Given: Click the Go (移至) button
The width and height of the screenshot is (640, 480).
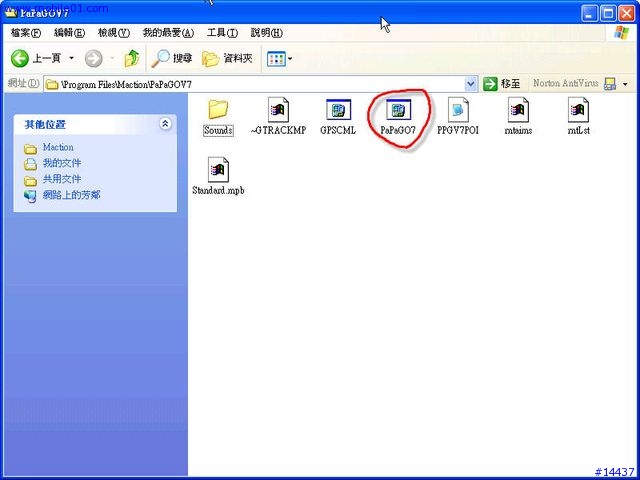Looking at the screenshot, I should pos(502,84).
